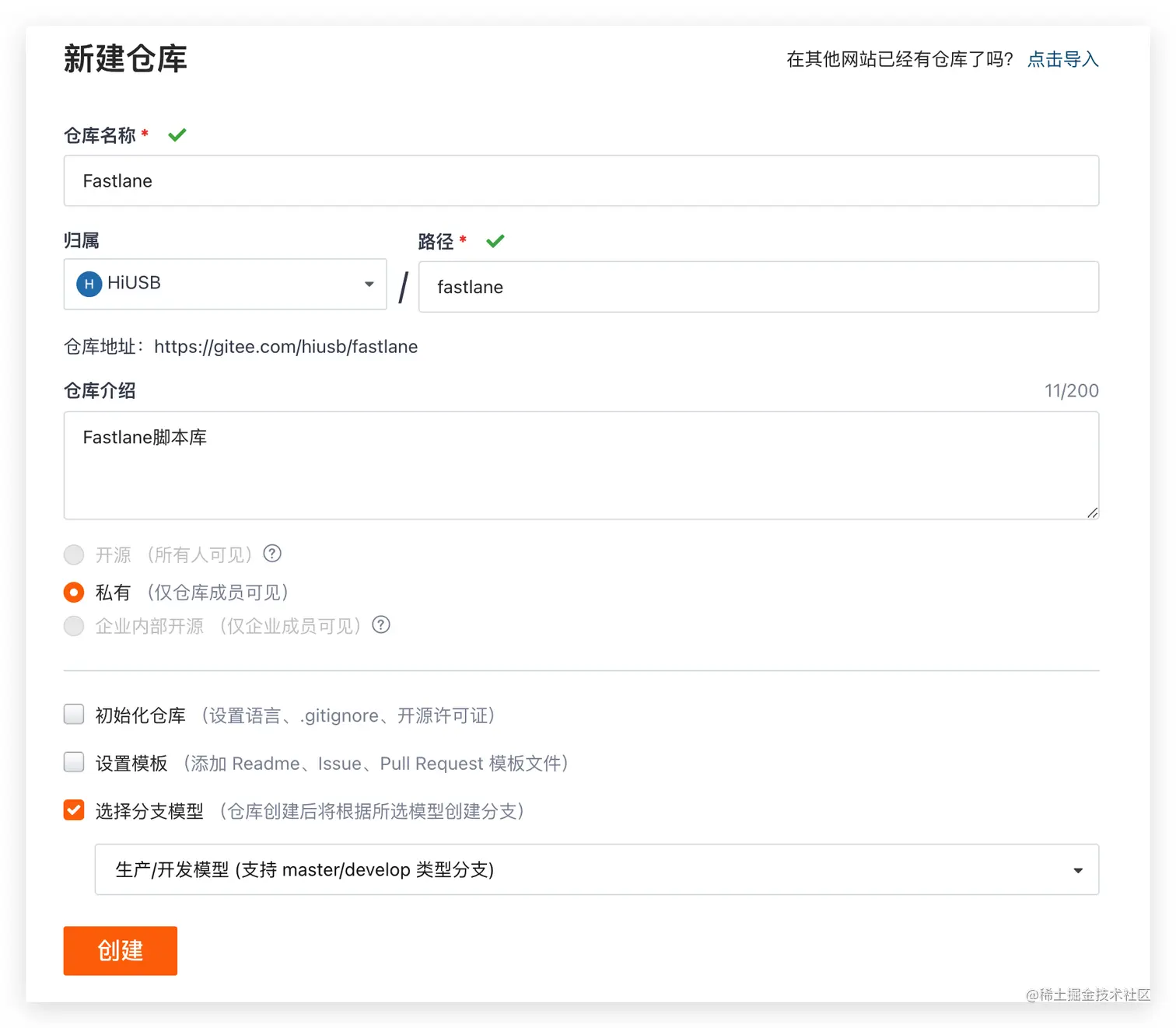
Task: Select the 企业内部开源 radio button
Action: pos(74,626)
